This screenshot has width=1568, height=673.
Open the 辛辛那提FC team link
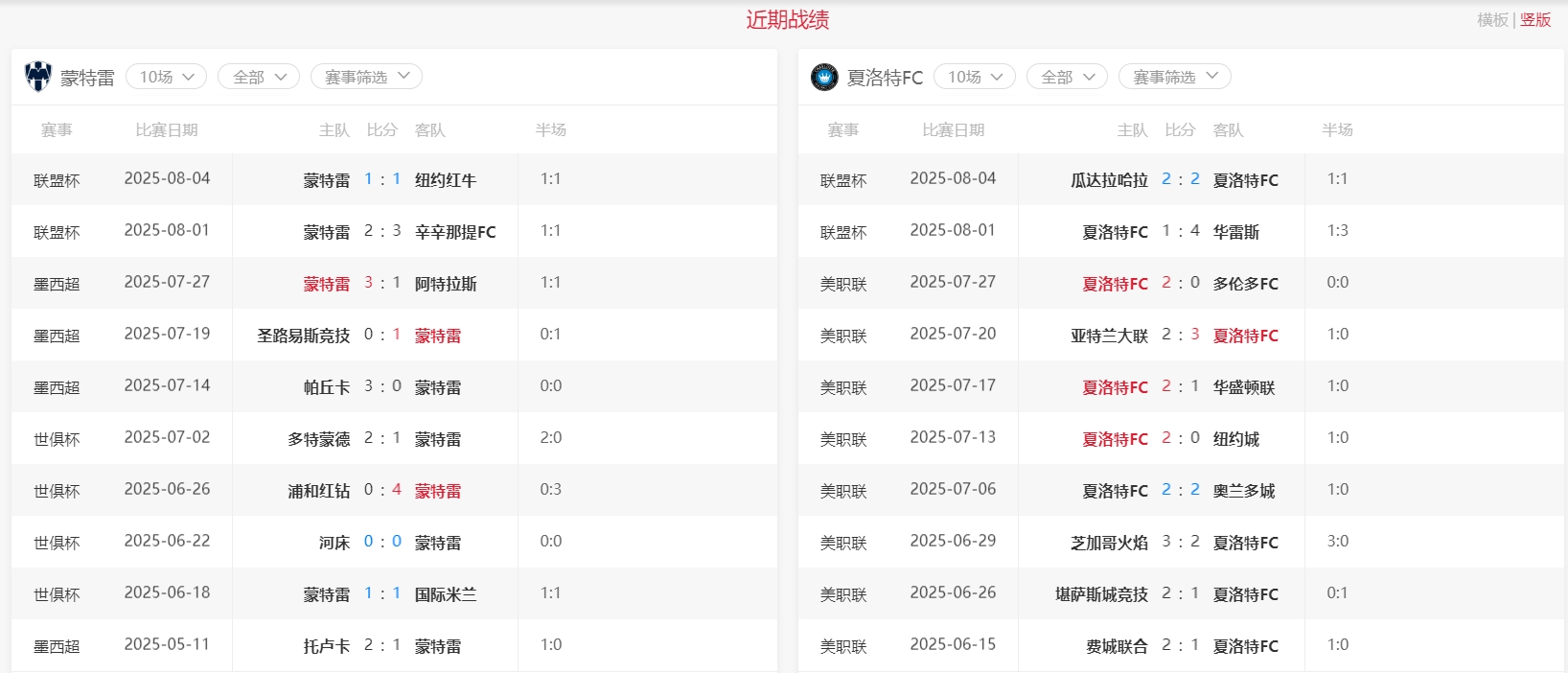(455, 232)
